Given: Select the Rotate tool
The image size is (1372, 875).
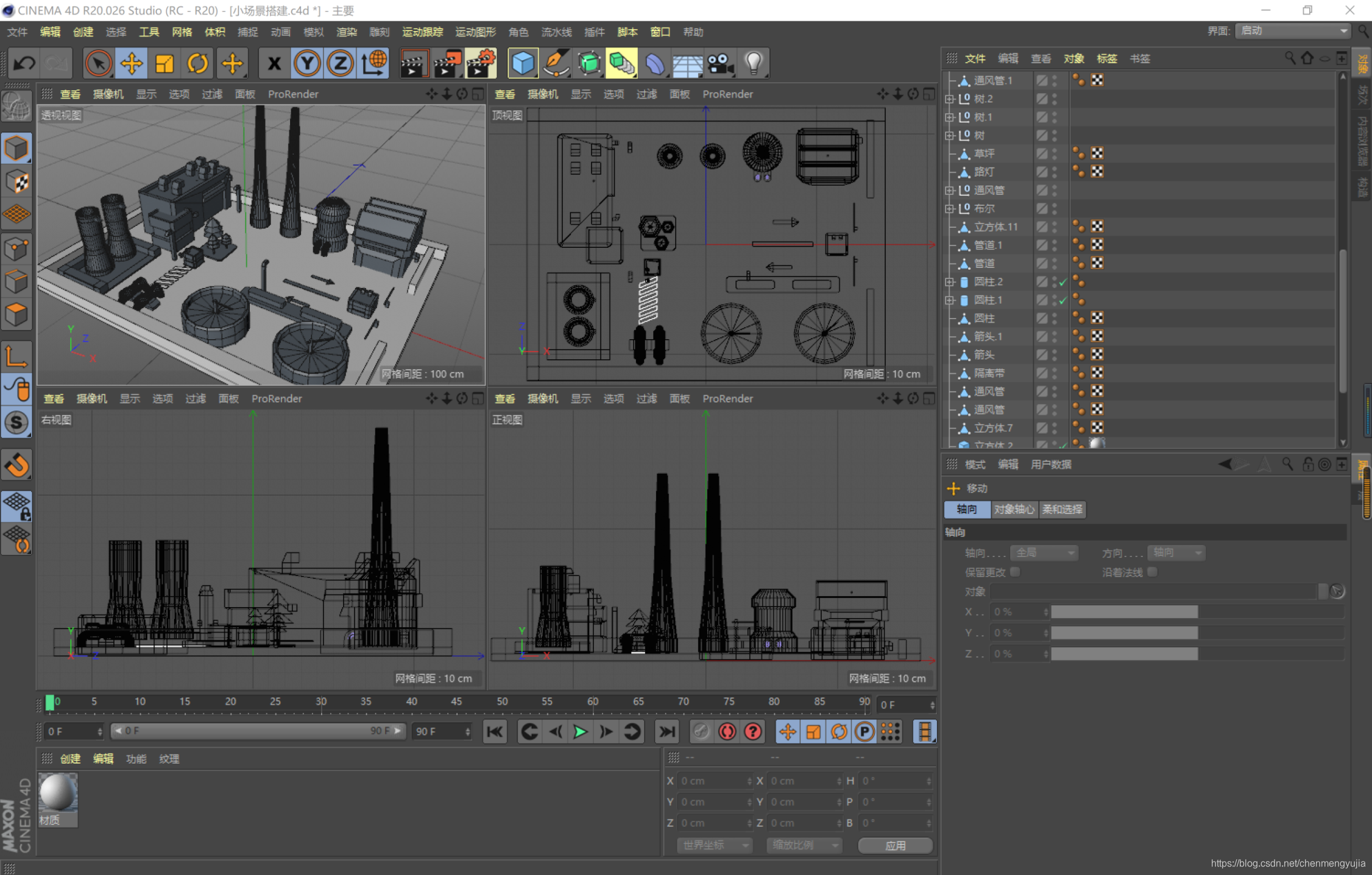Looking at the screenshot, I should tap(197, 63).
